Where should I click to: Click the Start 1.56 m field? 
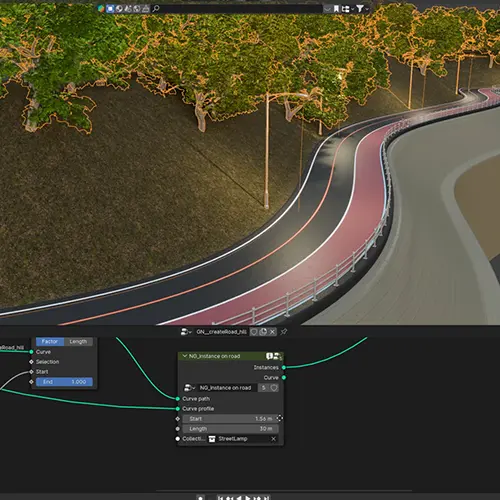tap(229, 419)
